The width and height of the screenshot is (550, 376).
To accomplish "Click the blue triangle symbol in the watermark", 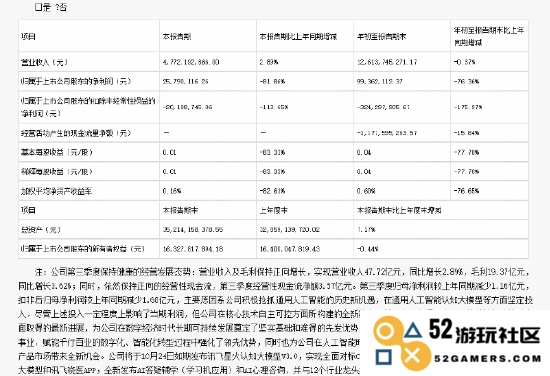I will pyautogui.click(x=413, y=331).
